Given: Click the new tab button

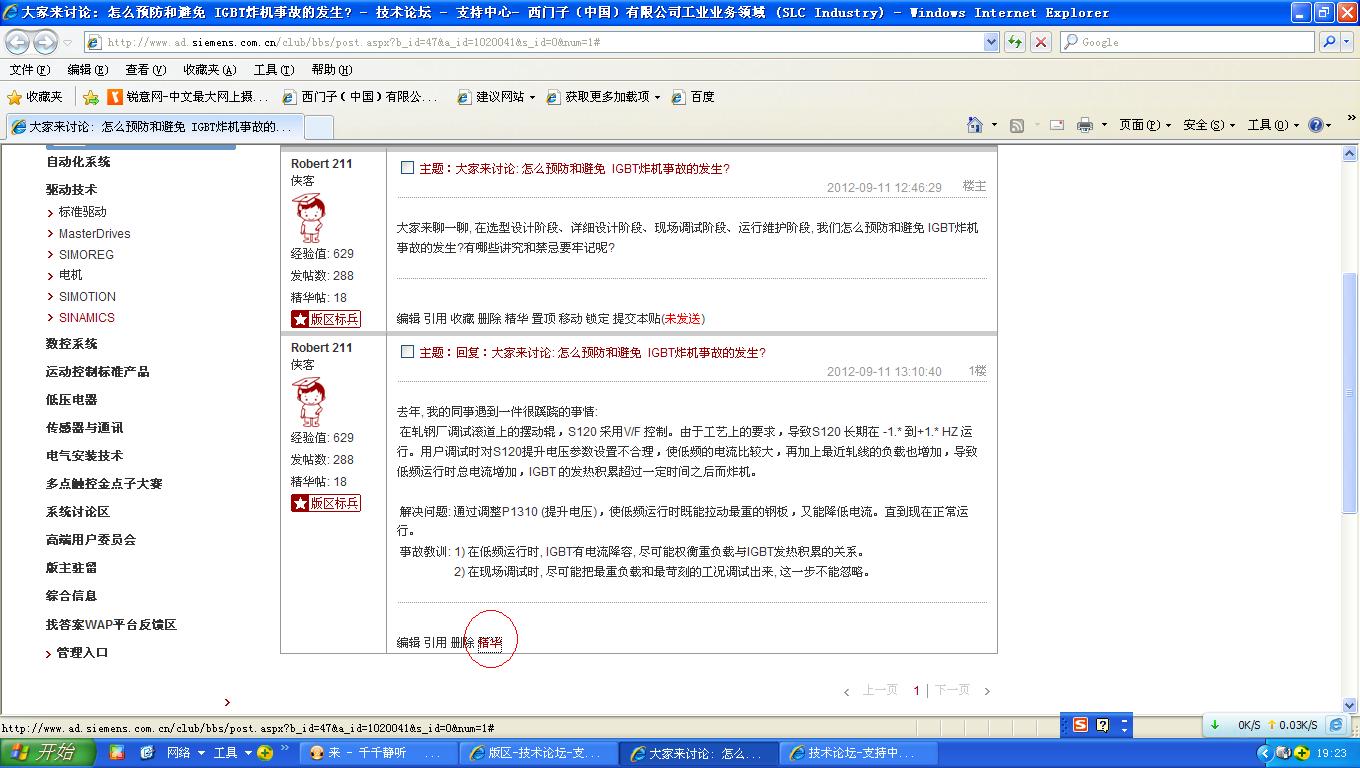Looking at the screenshot, I should pyautogui.click(x=318, y=127).
